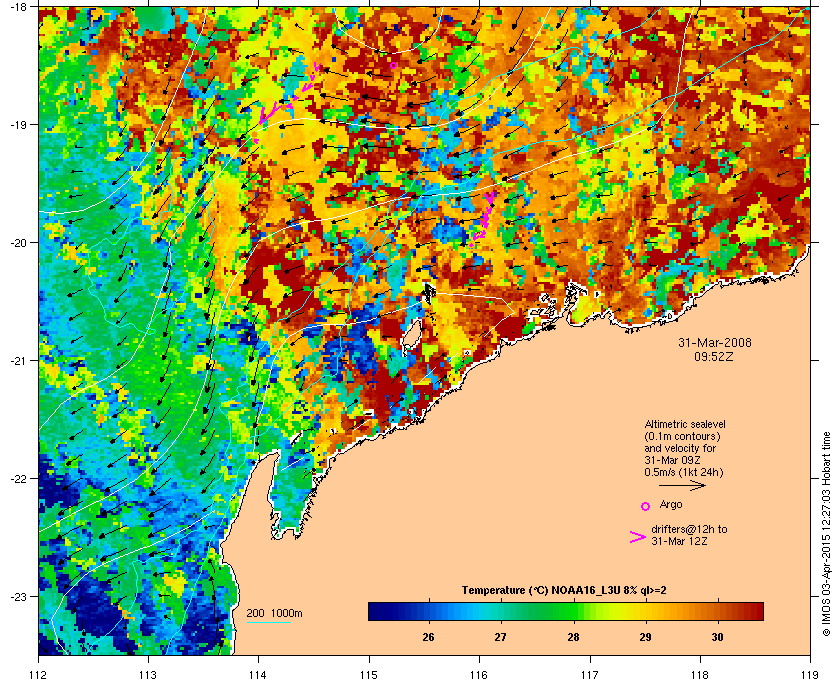Click the colorbar title 'Temperature (°C) NOAA16_L3U 8% ql>=2'
This screenshot has height=680, width=840.
[x=564, y=591]
